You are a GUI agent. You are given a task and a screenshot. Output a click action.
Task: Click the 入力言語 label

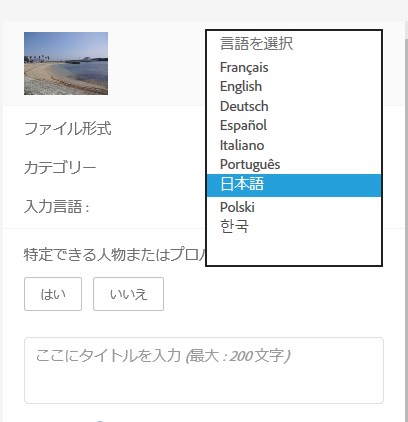pos(57,207)
